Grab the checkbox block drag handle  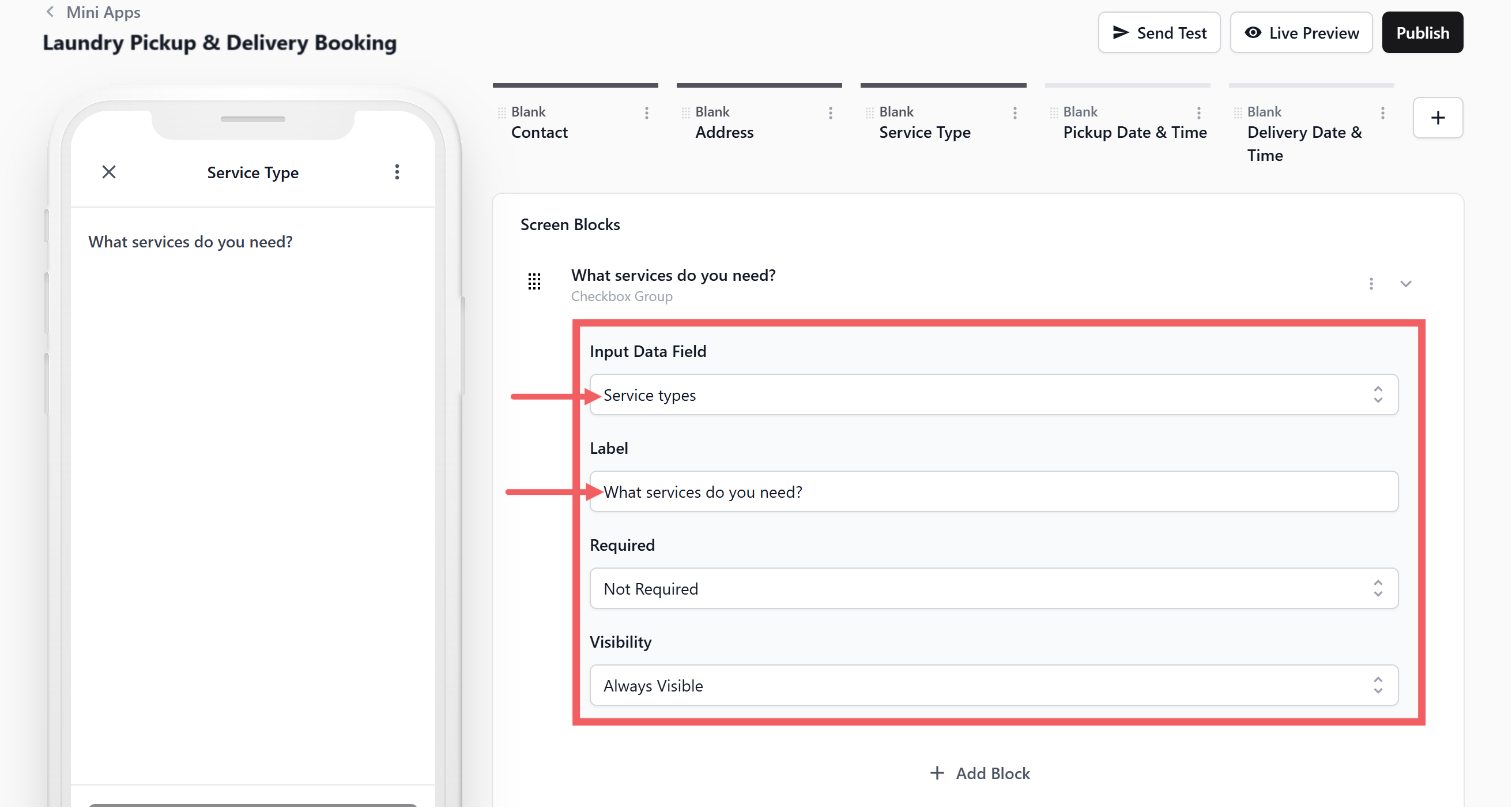534,282
